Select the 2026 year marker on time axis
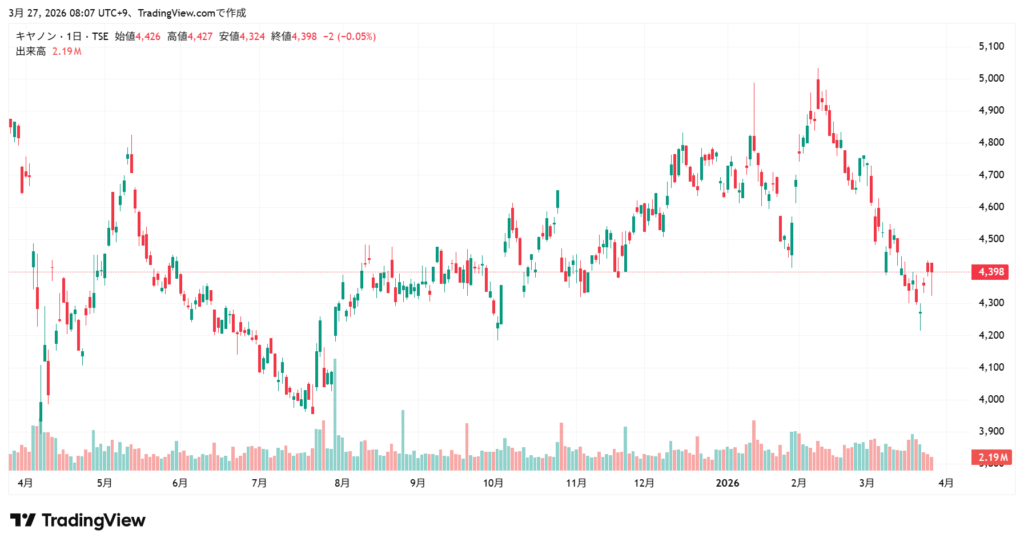 (728, 483)
